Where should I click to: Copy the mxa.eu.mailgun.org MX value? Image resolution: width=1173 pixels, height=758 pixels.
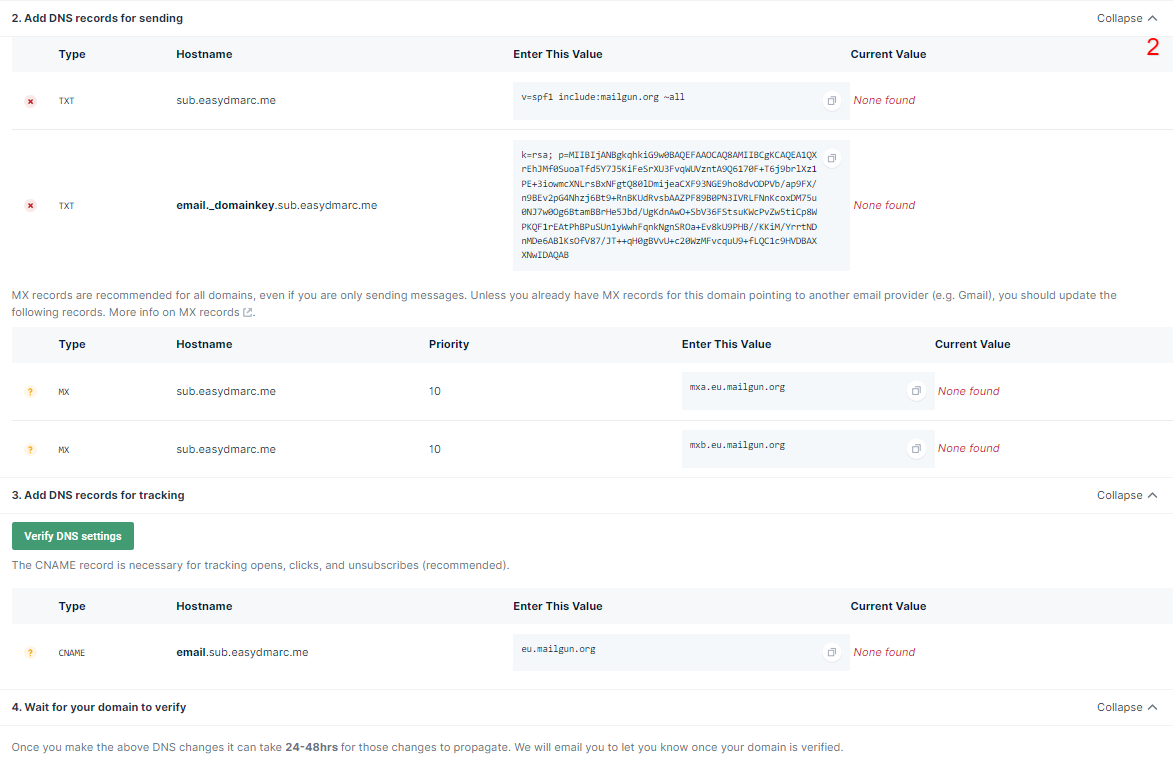(x=915, y=390)
